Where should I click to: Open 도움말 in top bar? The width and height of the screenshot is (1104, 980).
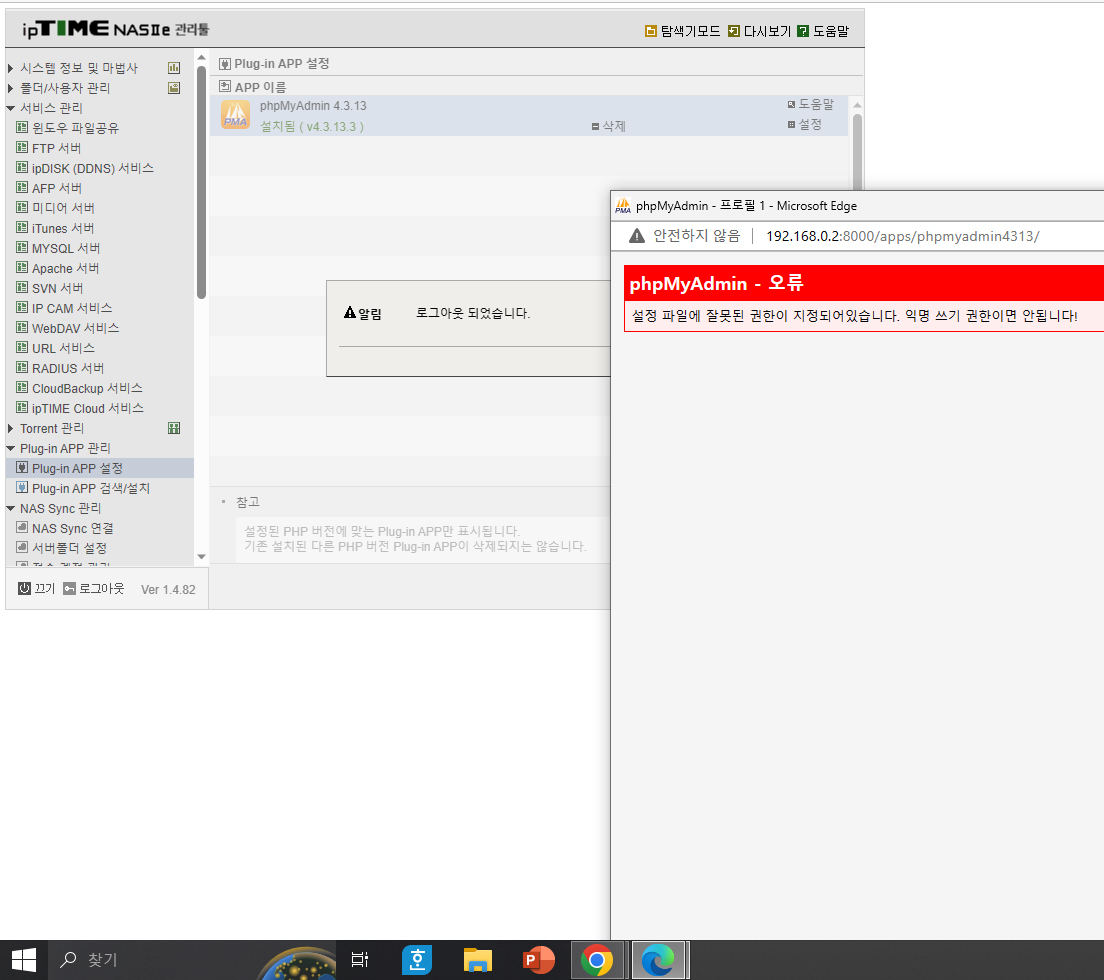[823, 32]
